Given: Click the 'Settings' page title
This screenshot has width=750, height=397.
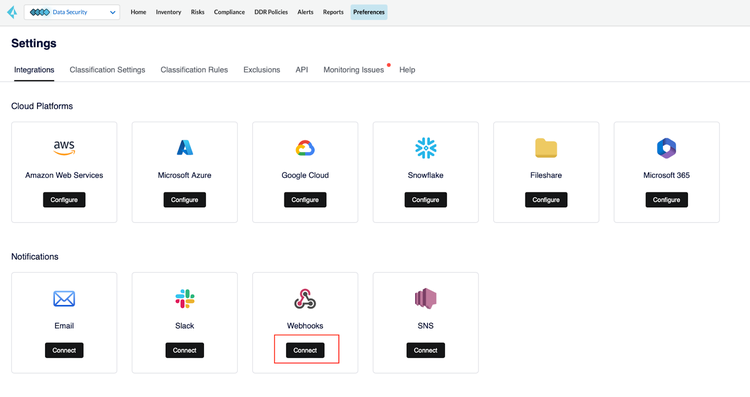Looking at the screenshot, I should 34,44.
